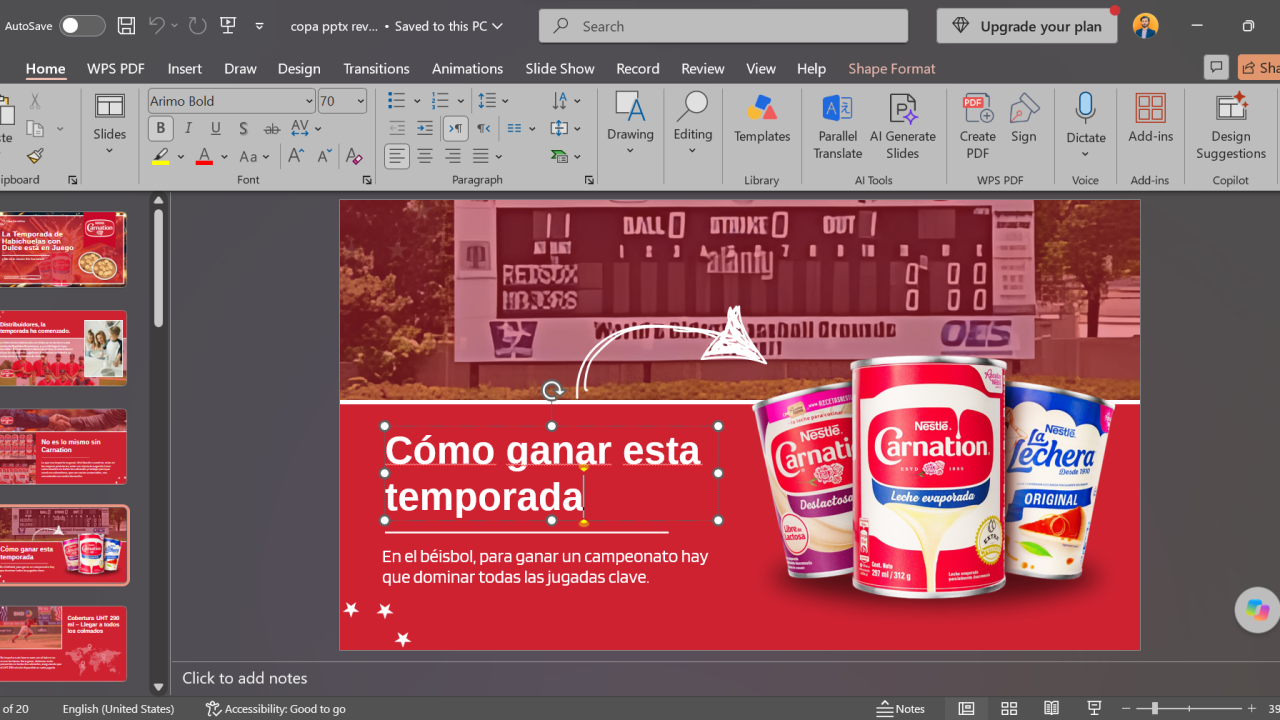Click the Undo arrow icon

tap(156, 26)
